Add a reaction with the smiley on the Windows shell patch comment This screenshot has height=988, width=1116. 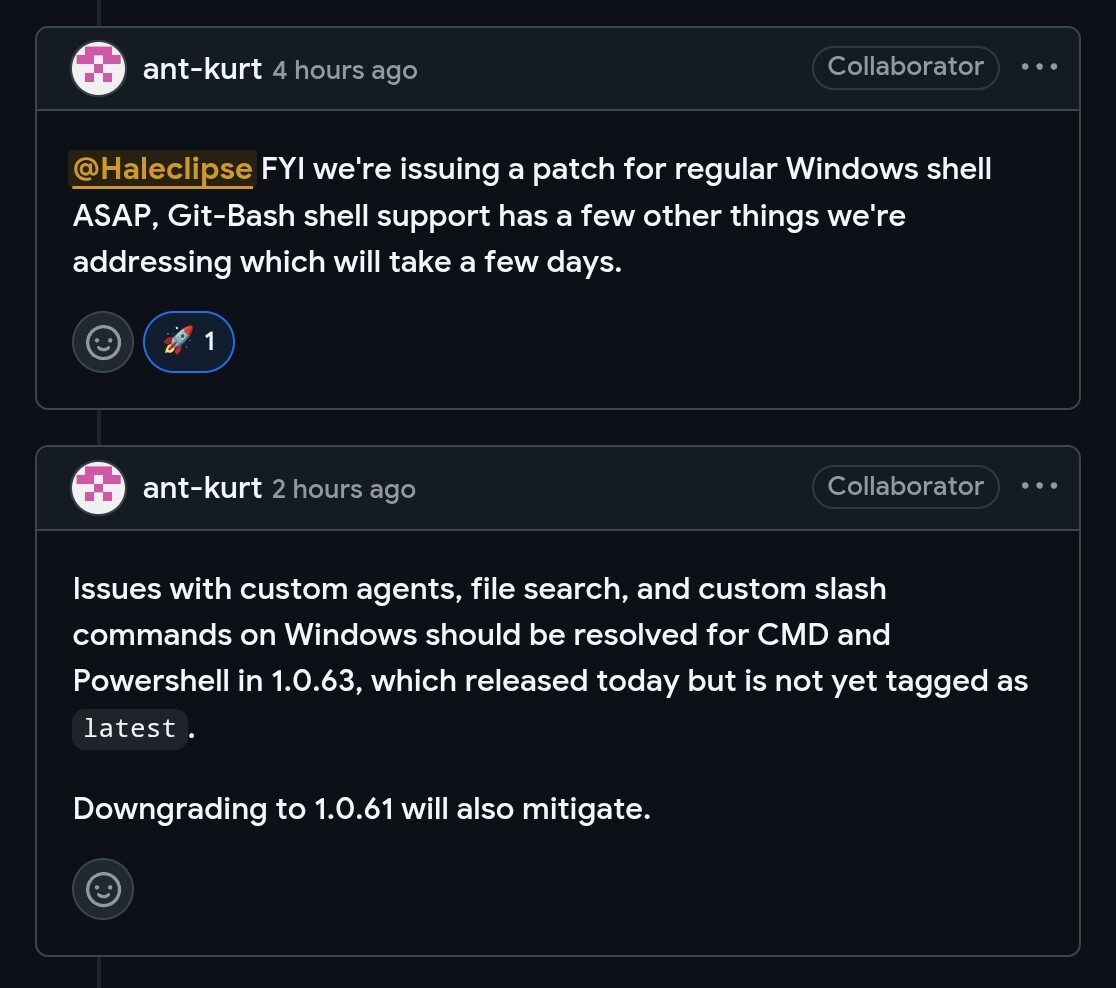pos(103,342)
